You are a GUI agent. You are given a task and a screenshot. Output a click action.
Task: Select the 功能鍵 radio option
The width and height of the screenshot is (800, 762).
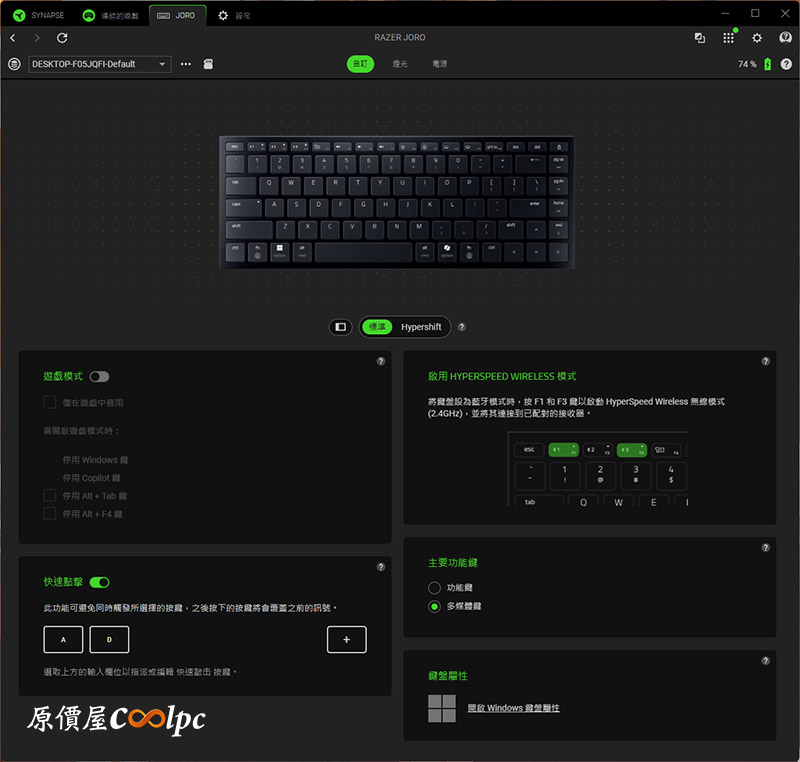tap(434, 588)
